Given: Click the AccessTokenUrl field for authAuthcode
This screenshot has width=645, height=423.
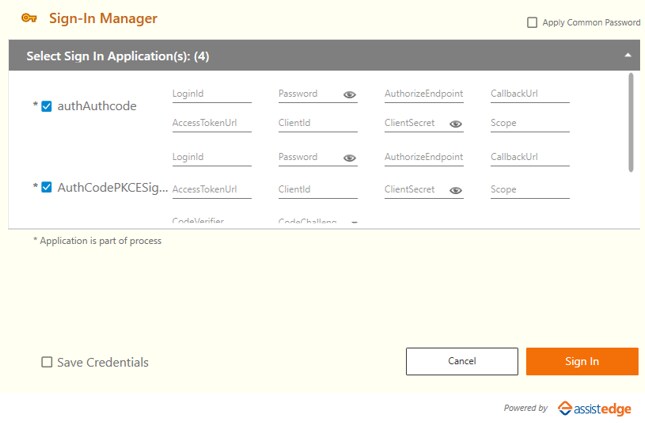Looking at the screenshot, I should click(211, 124).
